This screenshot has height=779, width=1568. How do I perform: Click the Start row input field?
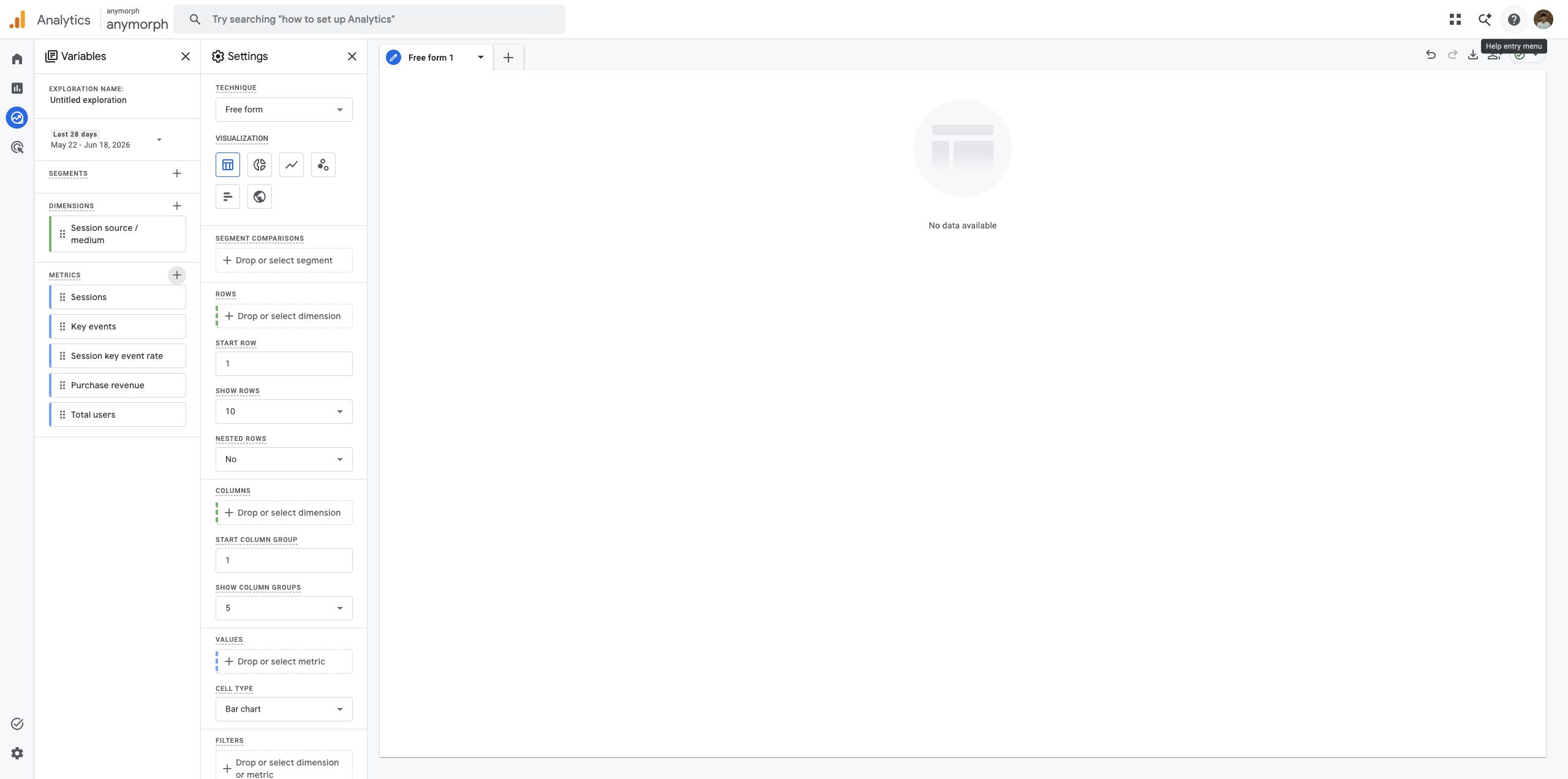pos(284,364)
